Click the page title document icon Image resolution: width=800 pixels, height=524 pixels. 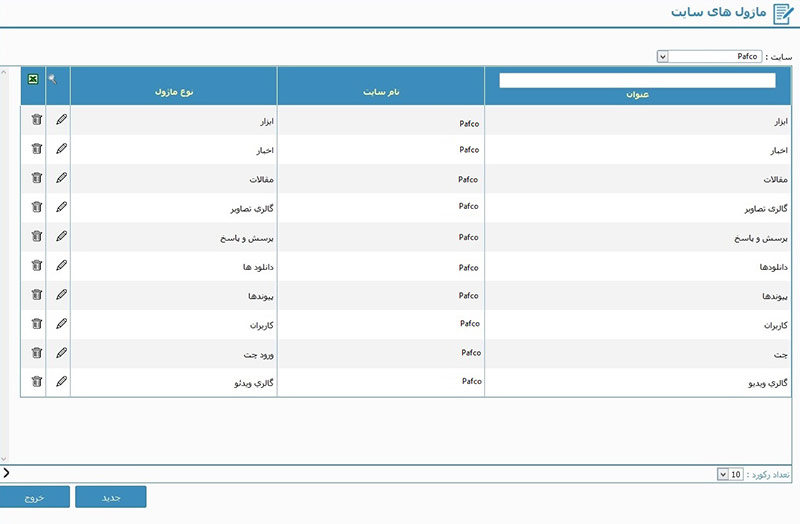point(783,13)
